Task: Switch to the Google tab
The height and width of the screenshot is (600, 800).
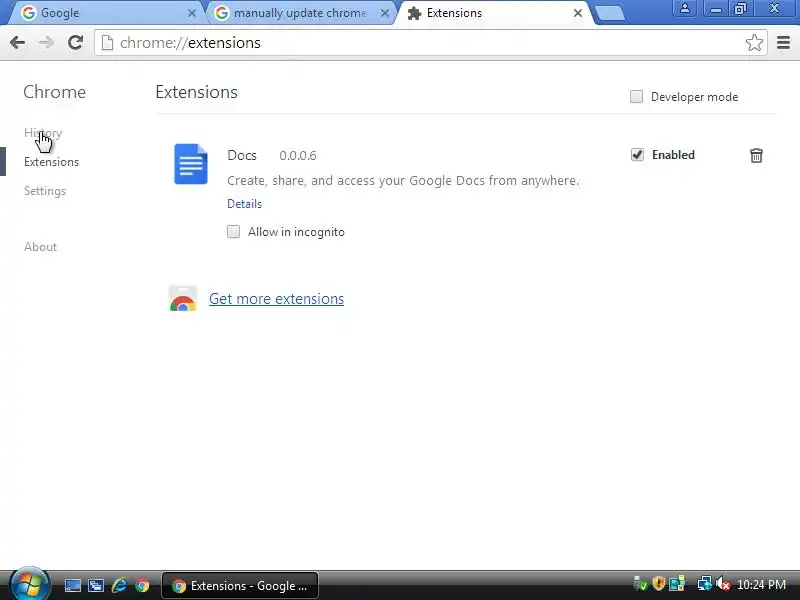Action: pos(105,13)
